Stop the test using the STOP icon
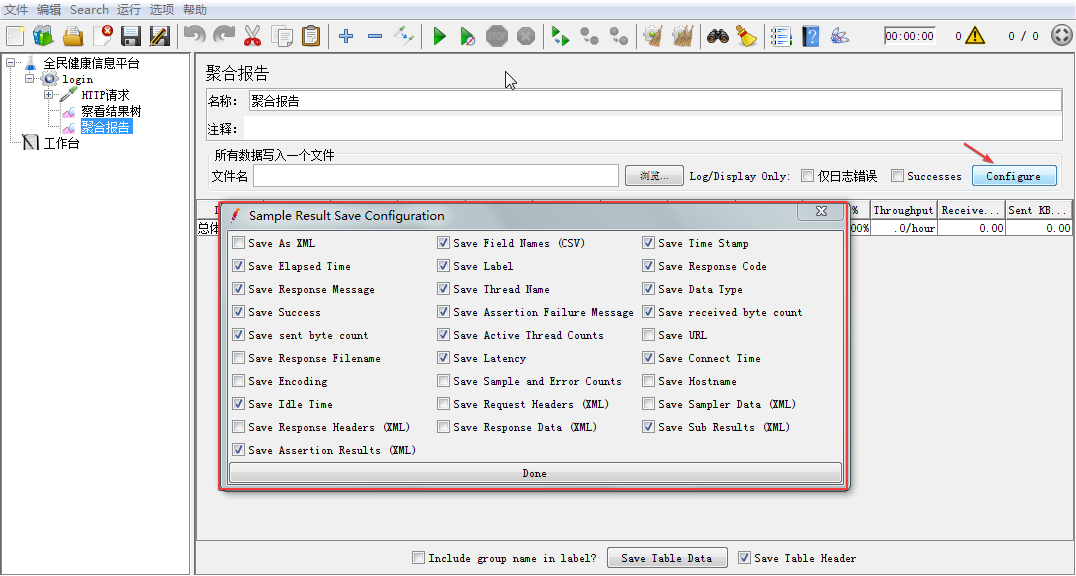 (496, 35)
